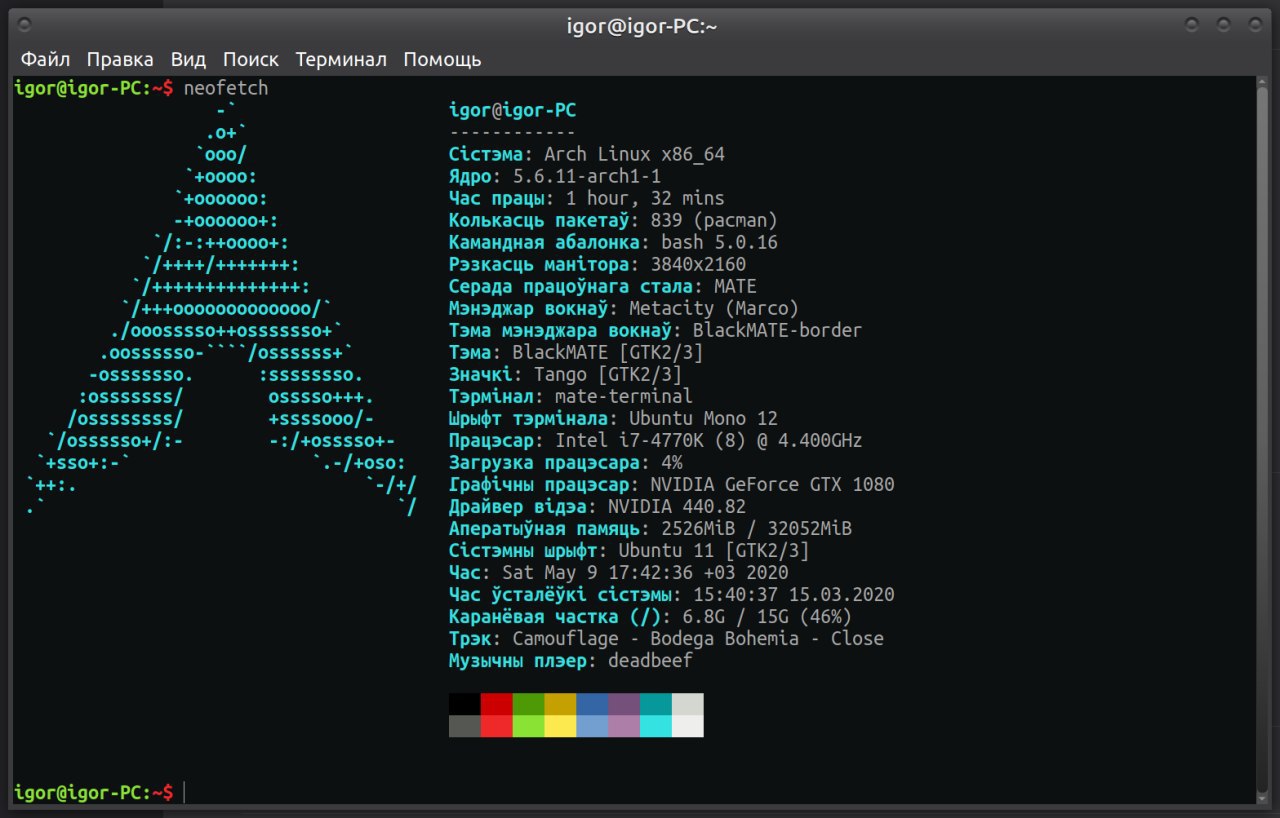Open the Правка menu
1280x818 pixels.
(x=120, y=59)
